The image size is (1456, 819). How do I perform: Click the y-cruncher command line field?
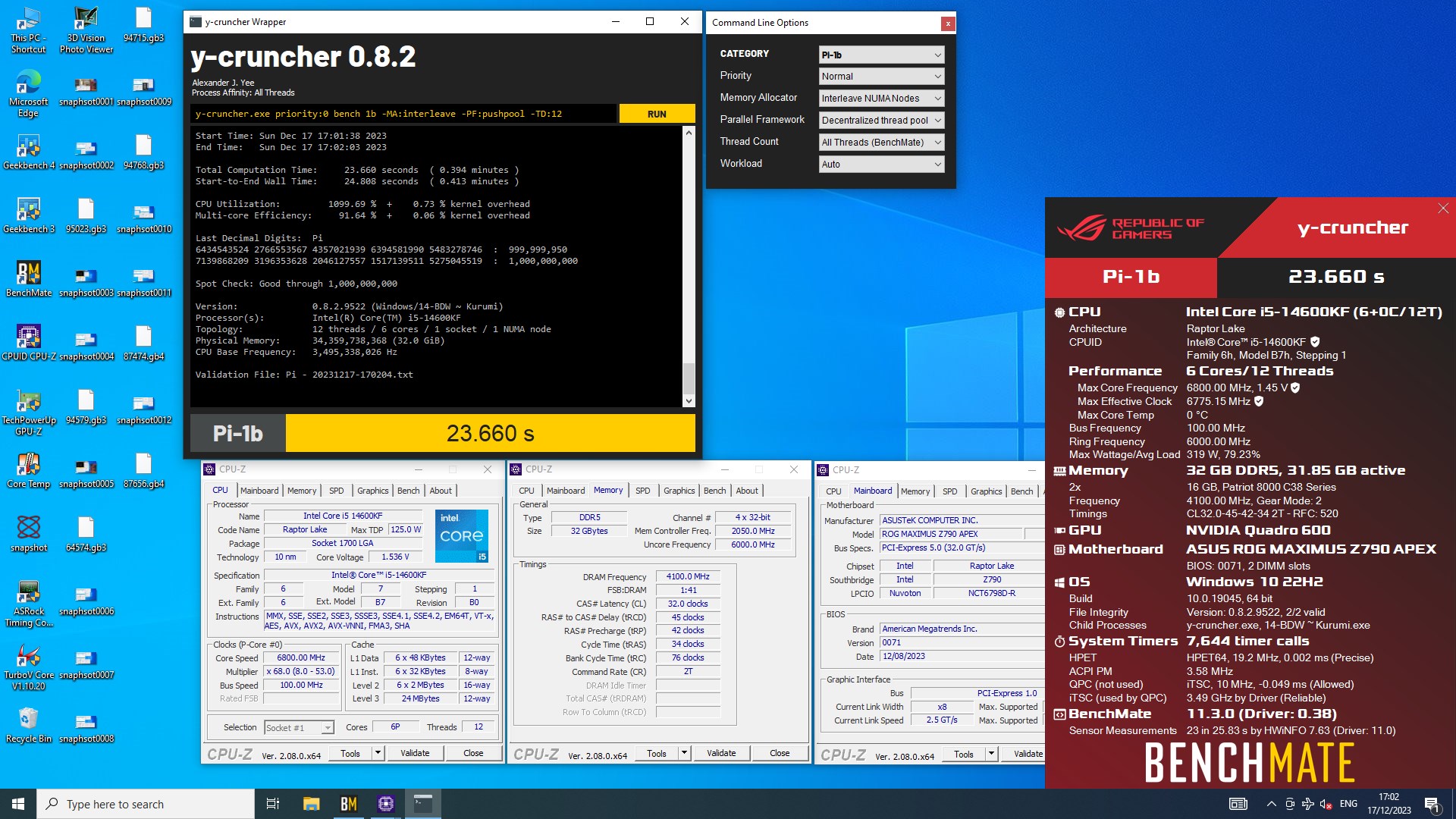[x=403, y=114]
